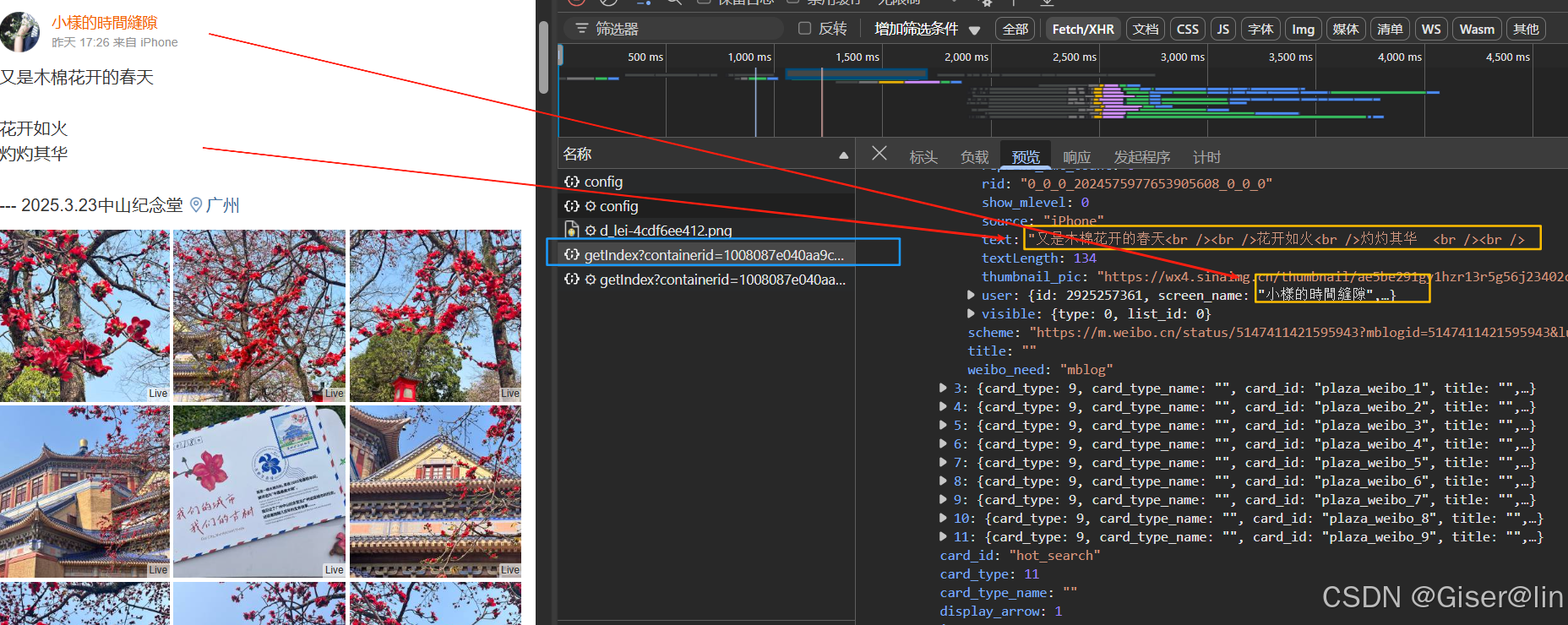Select the highlighted getIndex?containerid request
Image resolution: width=1568 pixels, height=625 pixels.
(706, 254)
